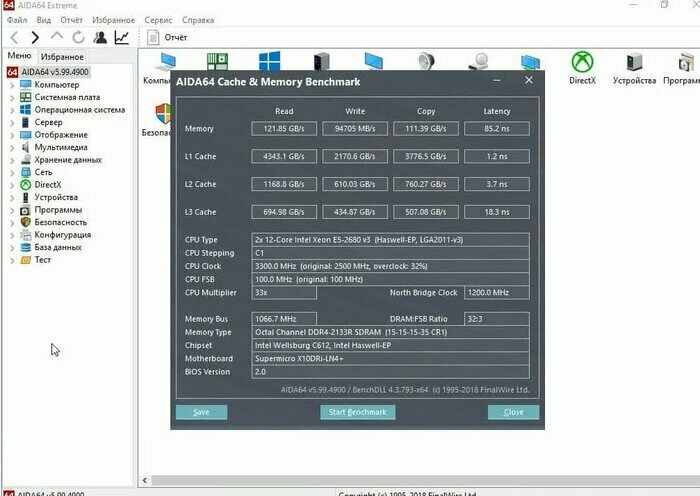The width and height of the screenshot is (700, 496).
Task: Select Операционная система in the tree
Action: [79, 109]
